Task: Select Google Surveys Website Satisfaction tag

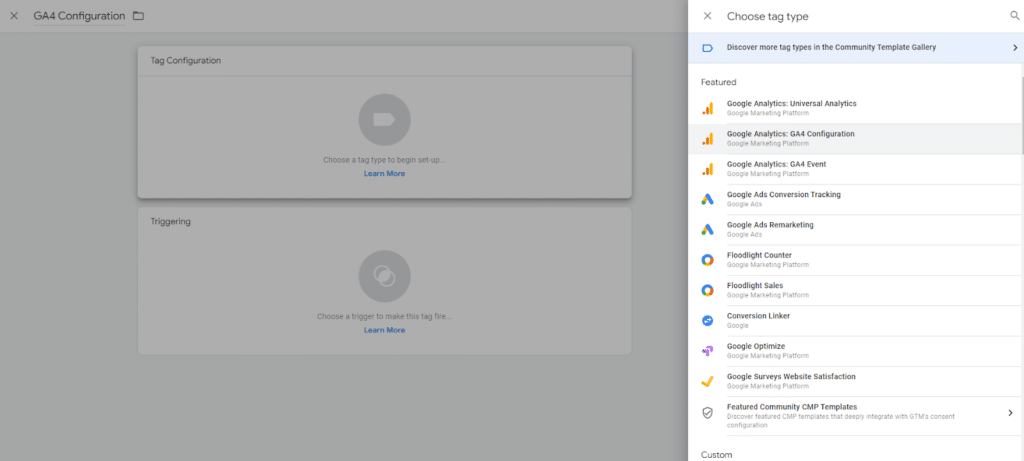Action: (856, 381)
